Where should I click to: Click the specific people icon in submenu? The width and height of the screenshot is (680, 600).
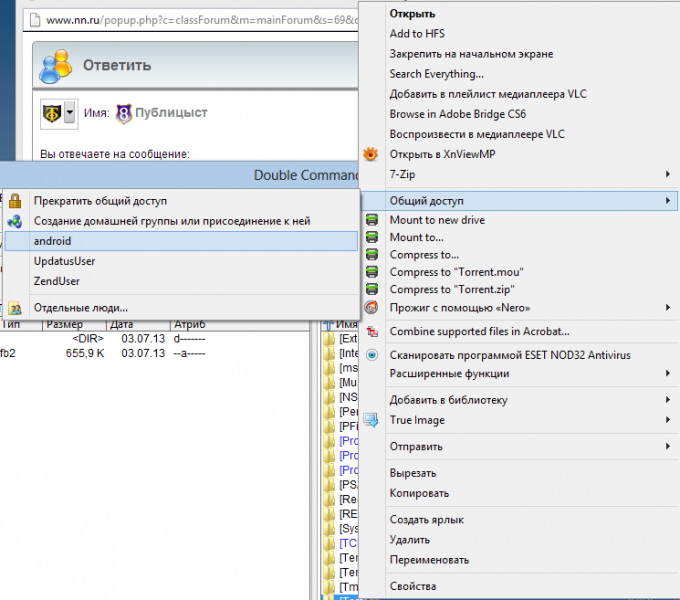pyautogui.click(x=15, y=308)
